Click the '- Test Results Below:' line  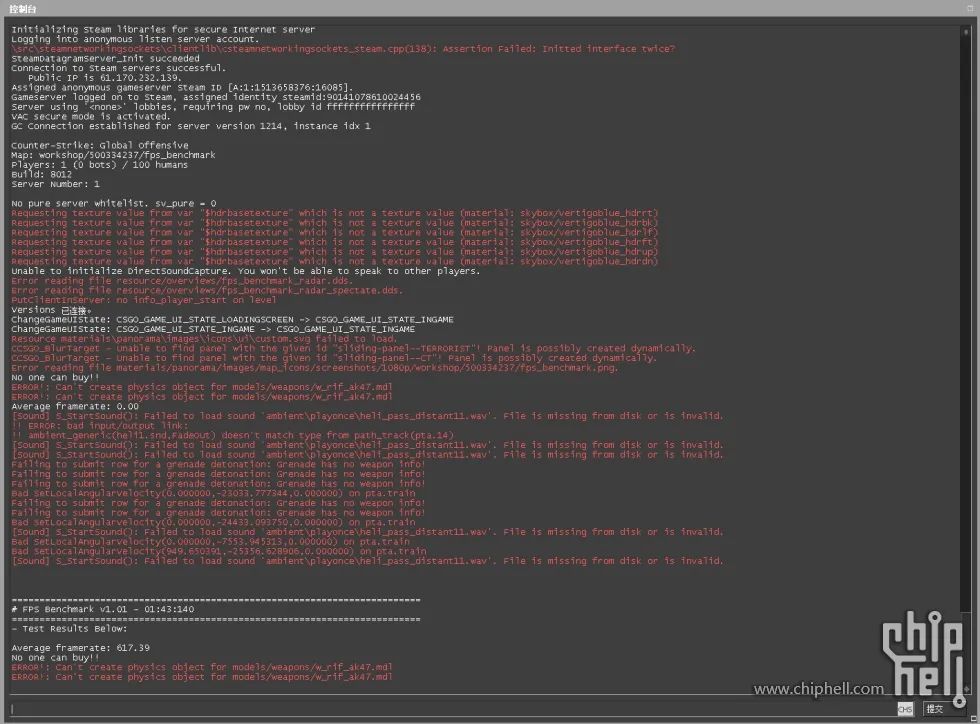click(69, 628)
